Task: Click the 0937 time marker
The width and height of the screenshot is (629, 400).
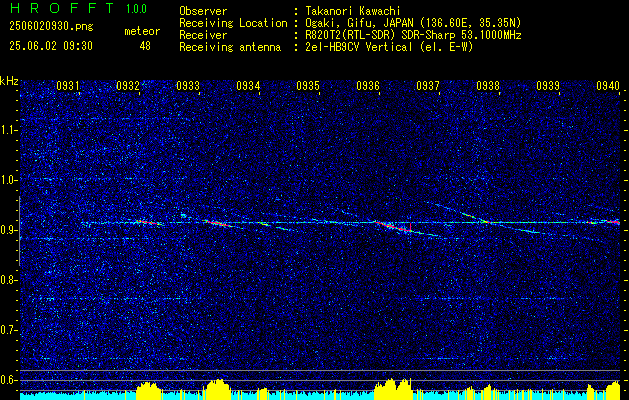Action: point(428,85)
